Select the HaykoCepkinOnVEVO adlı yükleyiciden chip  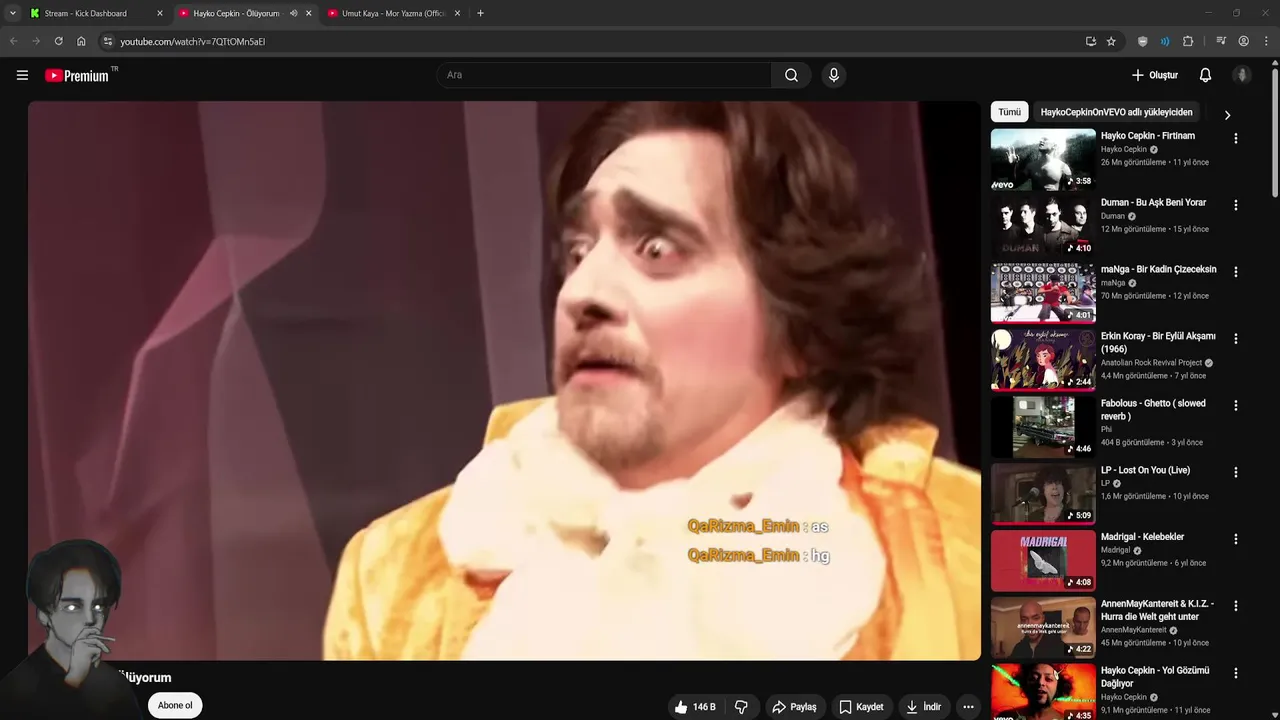point(1116,112)
